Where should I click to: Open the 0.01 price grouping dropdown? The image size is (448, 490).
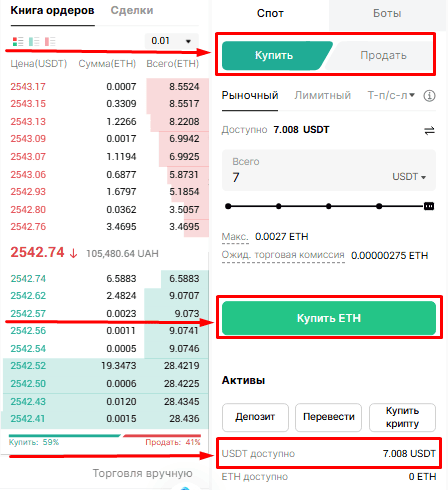coord(172,41)
